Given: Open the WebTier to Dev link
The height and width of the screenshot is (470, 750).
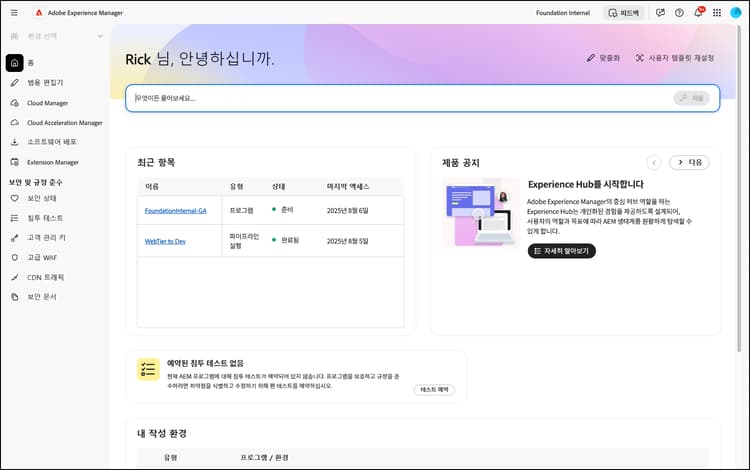Looking at the screenshot, I should point(165,241).
